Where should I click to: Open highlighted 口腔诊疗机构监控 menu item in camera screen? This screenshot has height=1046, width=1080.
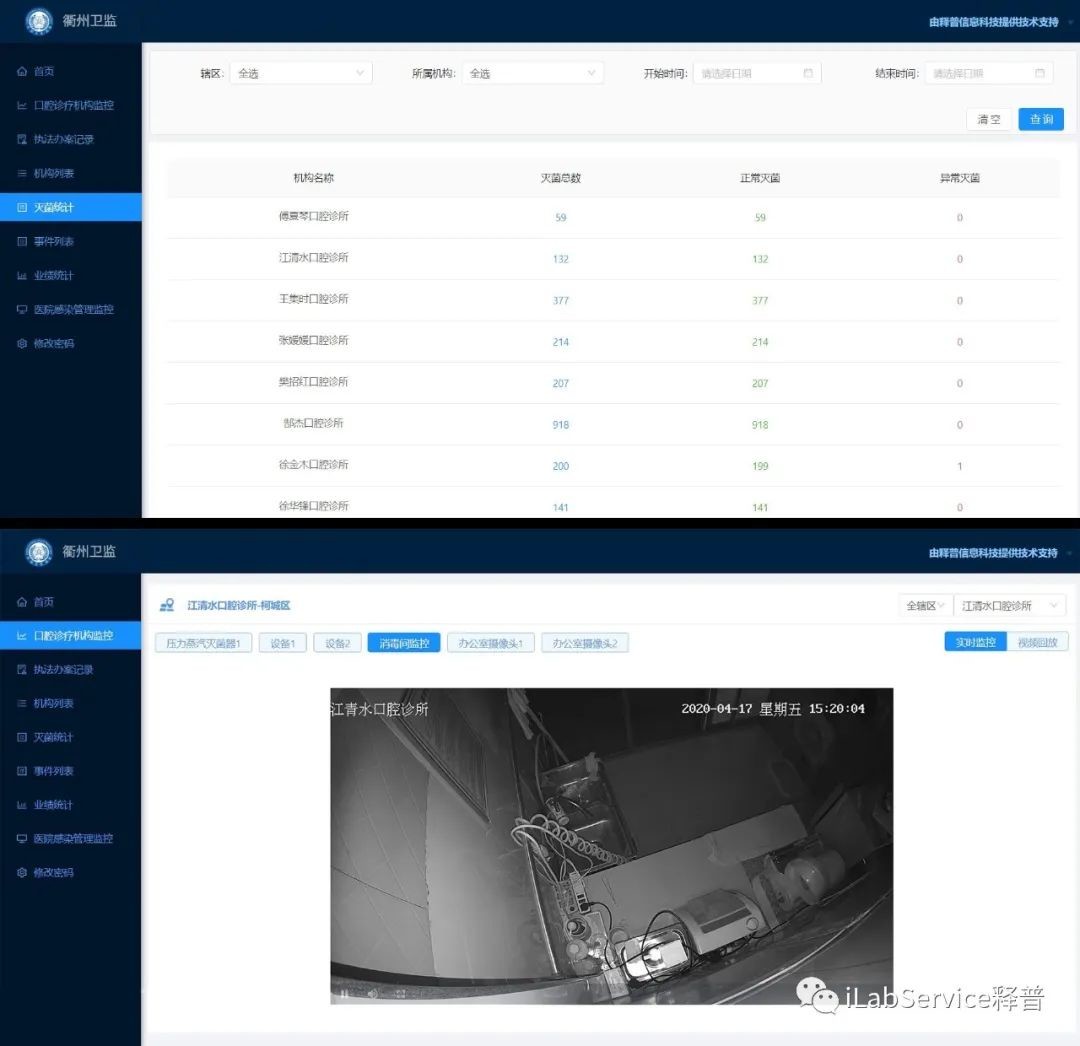pyautogui.click(x=70, y=636)
